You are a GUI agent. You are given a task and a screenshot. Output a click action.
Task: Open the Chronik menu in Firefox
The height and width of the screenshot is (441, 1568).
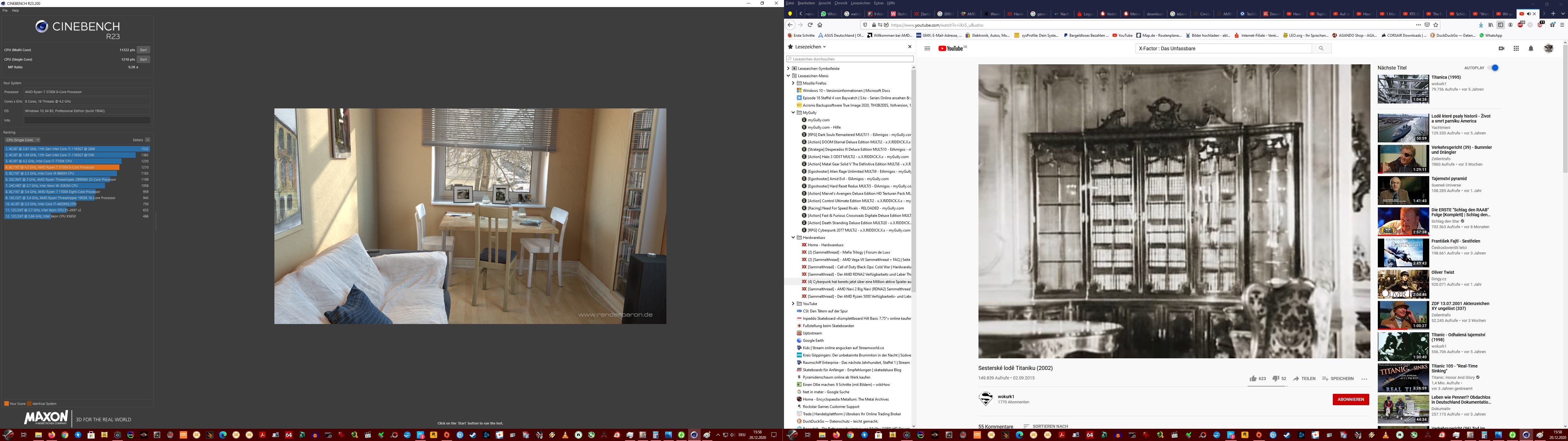(841, 3)
